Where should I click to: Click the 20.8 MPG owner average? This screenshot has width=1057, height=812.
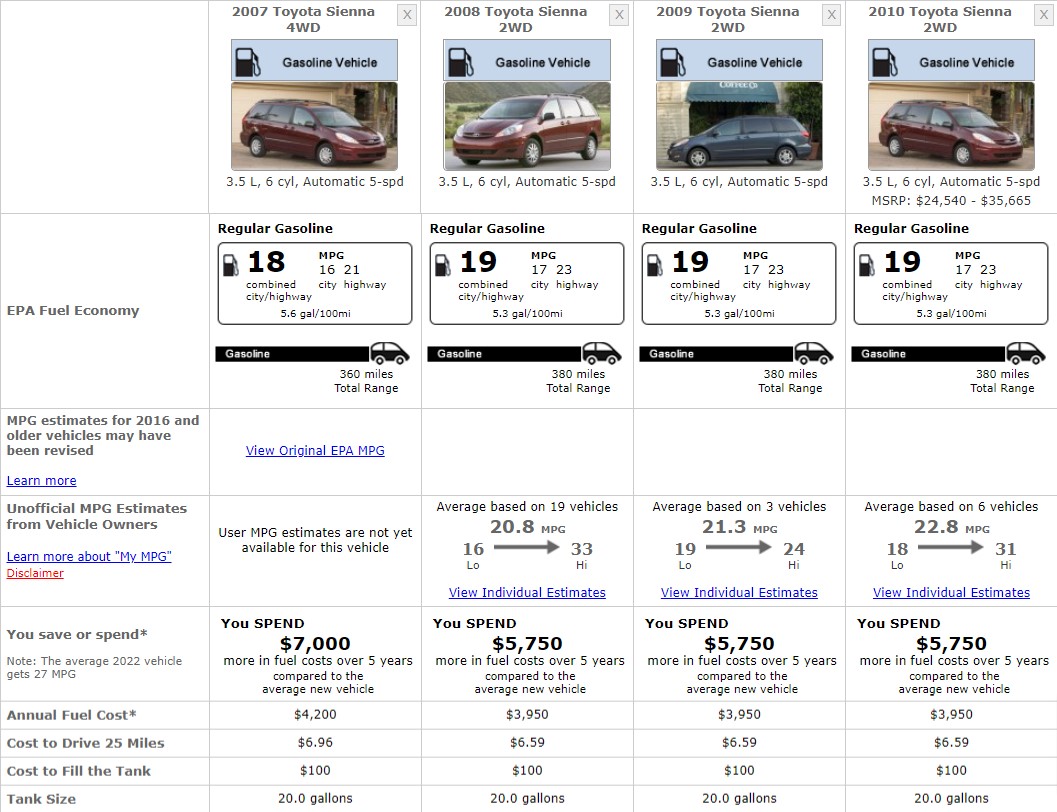point(528,526)
